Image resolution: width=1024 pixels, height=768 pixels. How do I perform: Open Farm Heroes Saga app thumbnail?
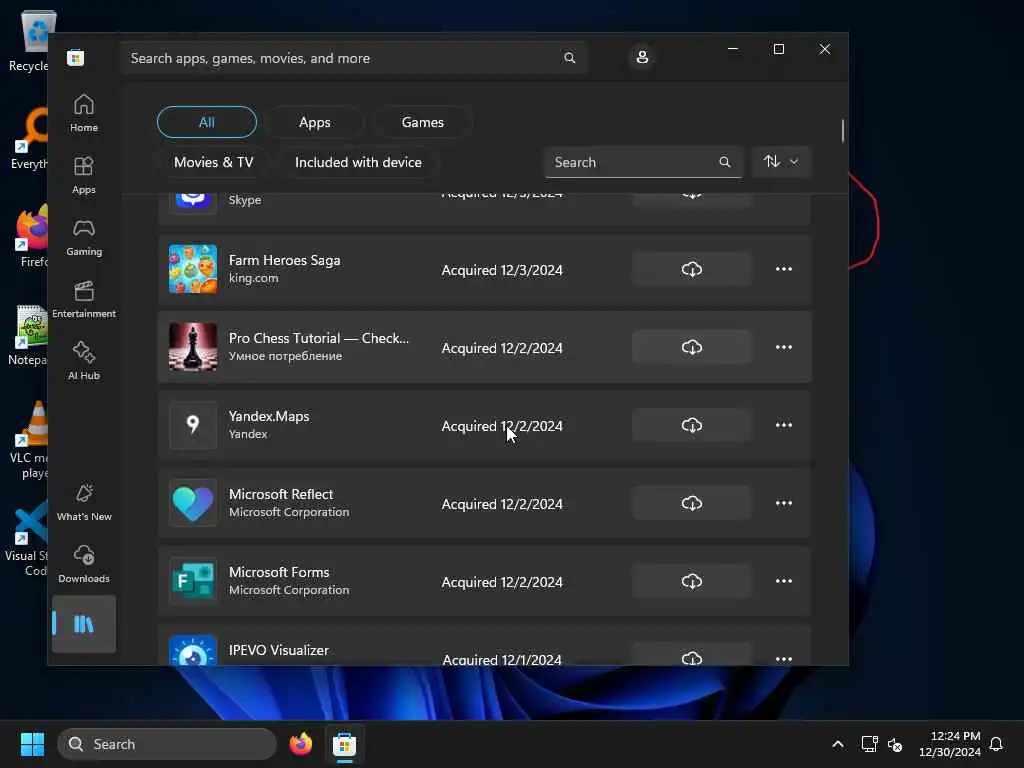click(x=193, y=269)
